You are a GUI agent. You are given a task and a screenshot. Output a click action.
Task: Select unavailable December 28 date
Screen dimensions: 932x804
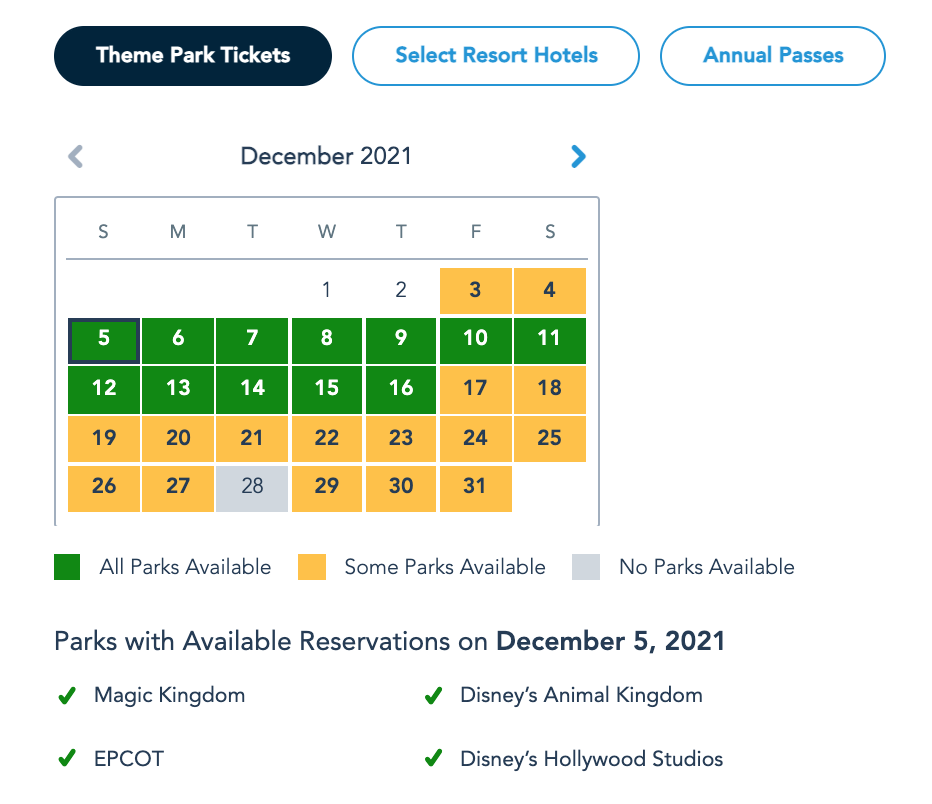pyautogui.click(x=252, y=487)
